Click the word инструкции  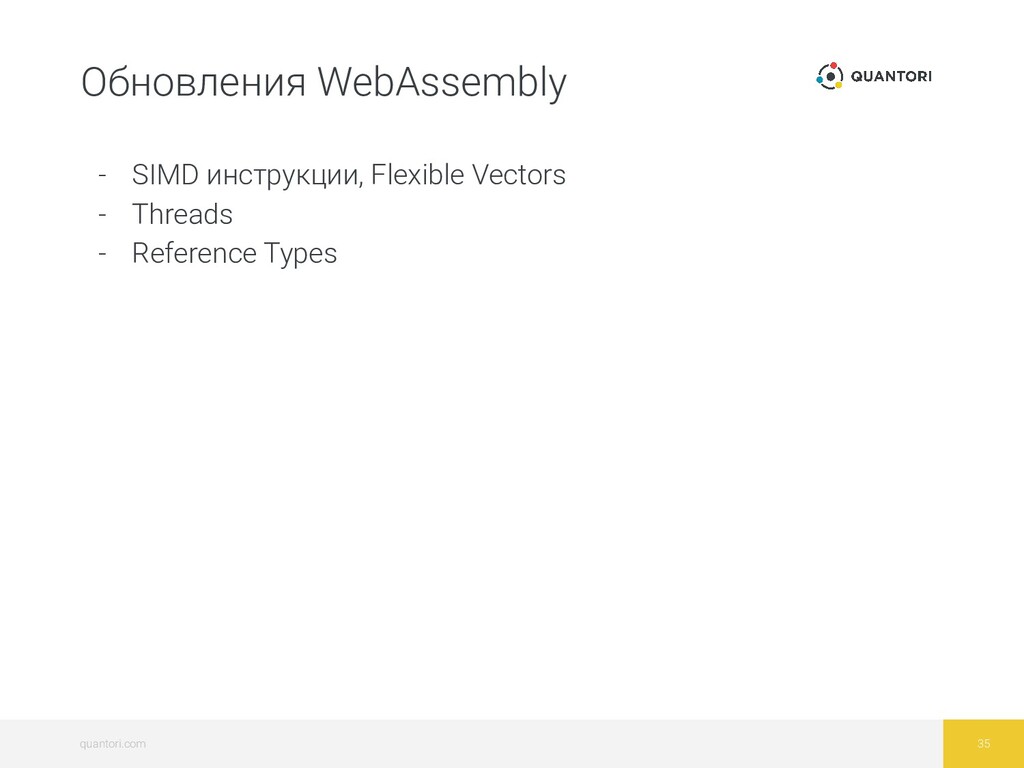pyautogui.click(x=284, y=177)
